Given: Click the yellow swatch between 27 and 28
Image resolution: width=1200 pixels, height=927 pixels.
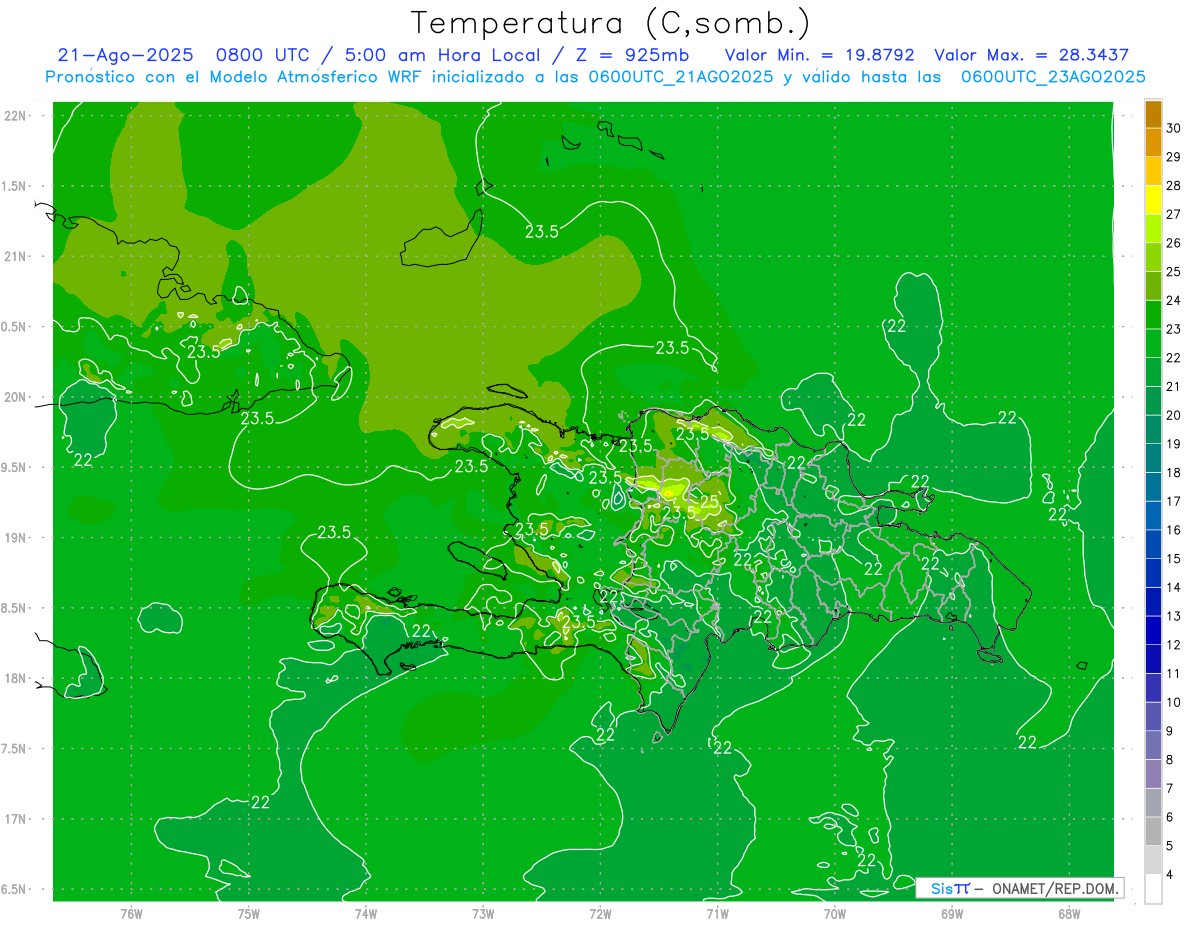Looking at the screenshot, I should (x=1153, y=200).
